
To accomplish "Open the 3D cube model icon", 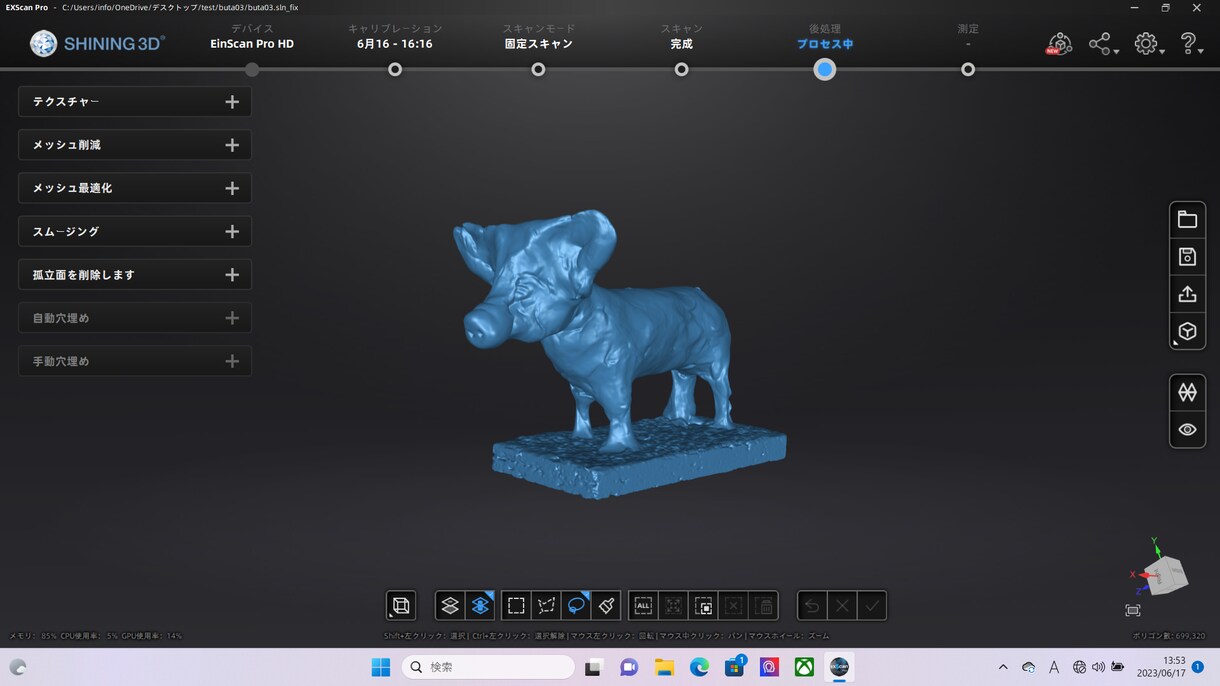I will click(x=1187, y=331).
